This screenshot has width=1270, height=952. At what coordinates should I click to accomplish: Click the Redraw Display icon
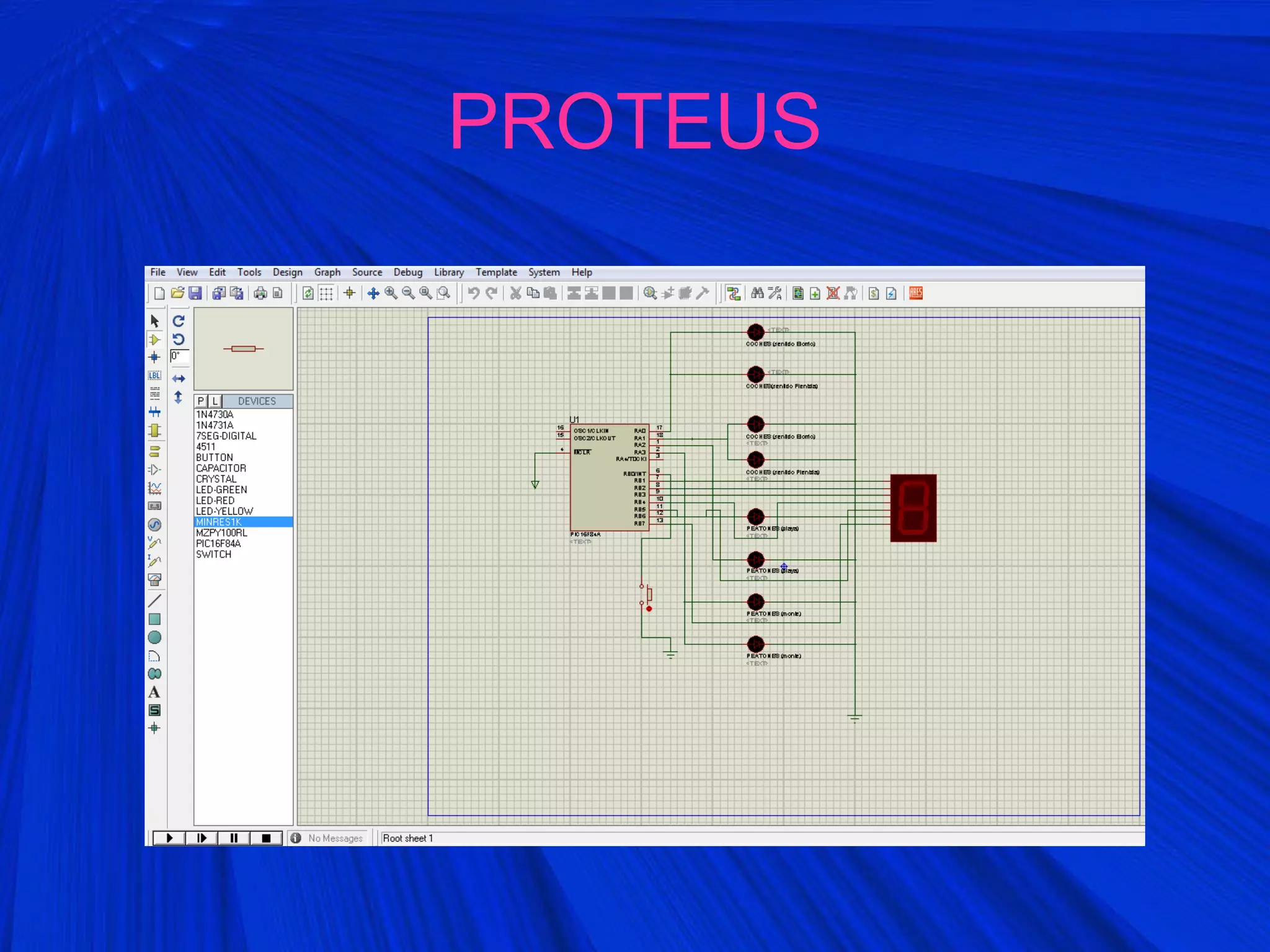pos(308,293)
